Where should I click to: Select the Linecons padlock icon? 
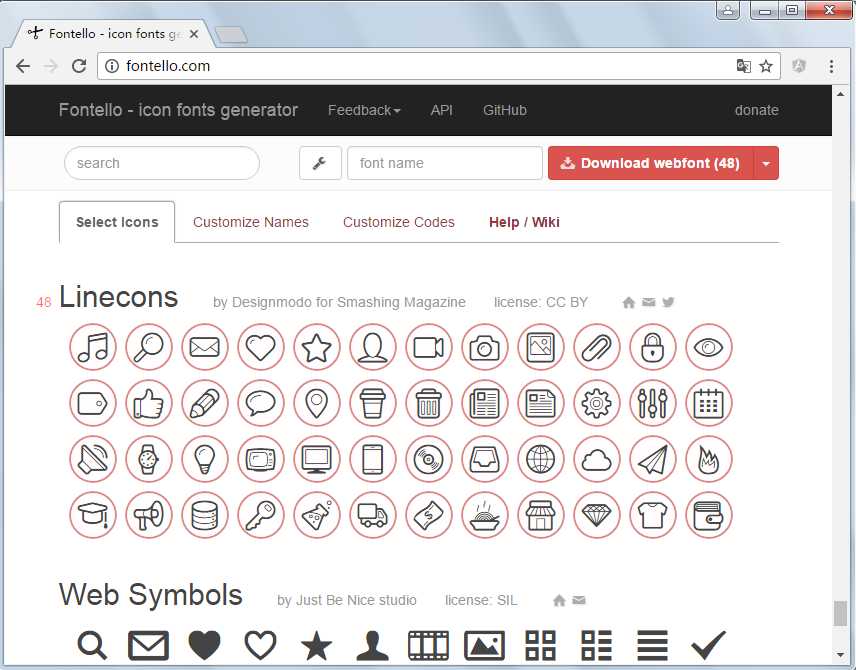pyautogui.click(x=653, y=347)
